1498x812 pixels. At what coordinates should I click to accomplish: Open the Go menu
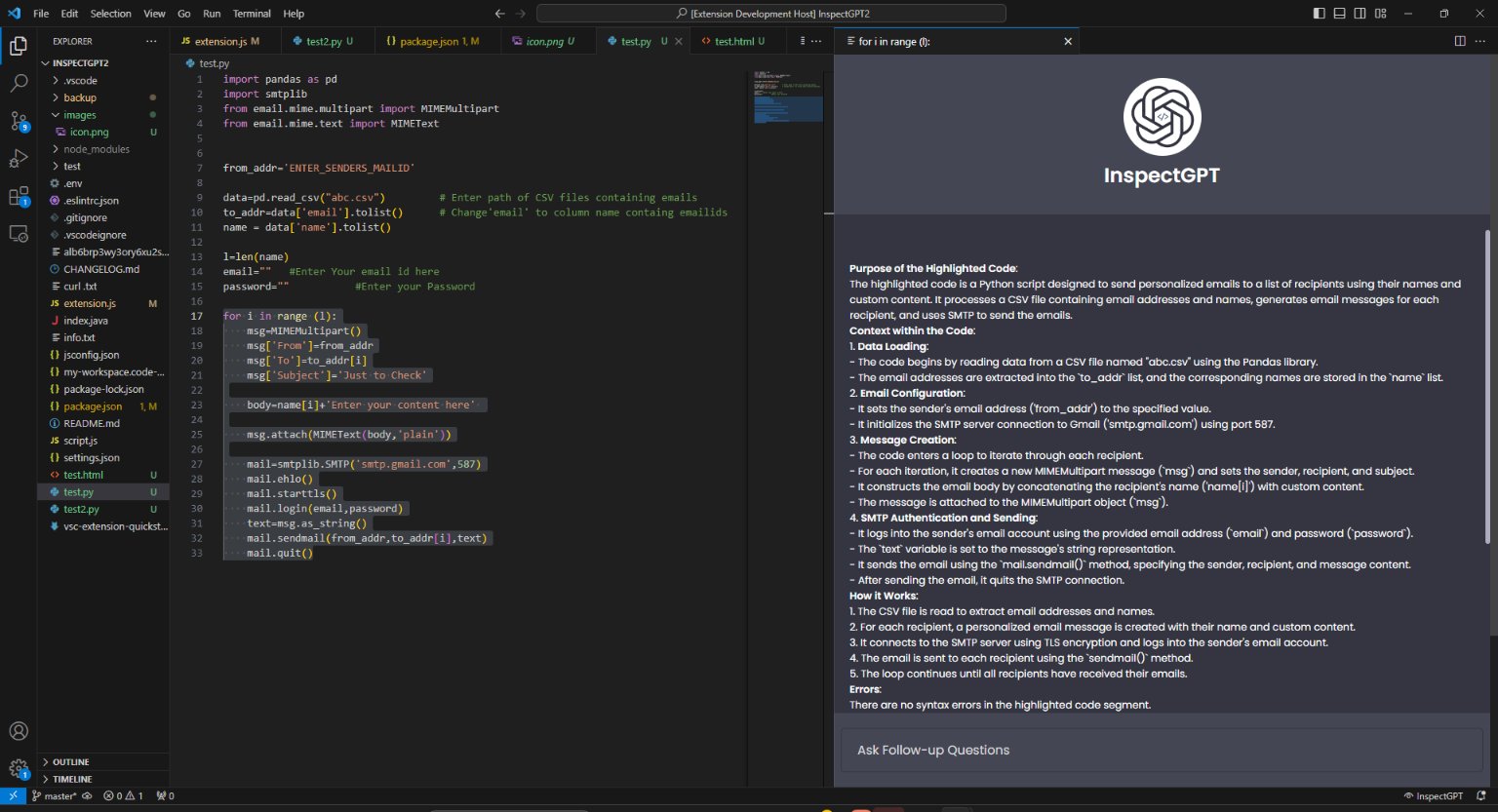[x=184, y=14]
